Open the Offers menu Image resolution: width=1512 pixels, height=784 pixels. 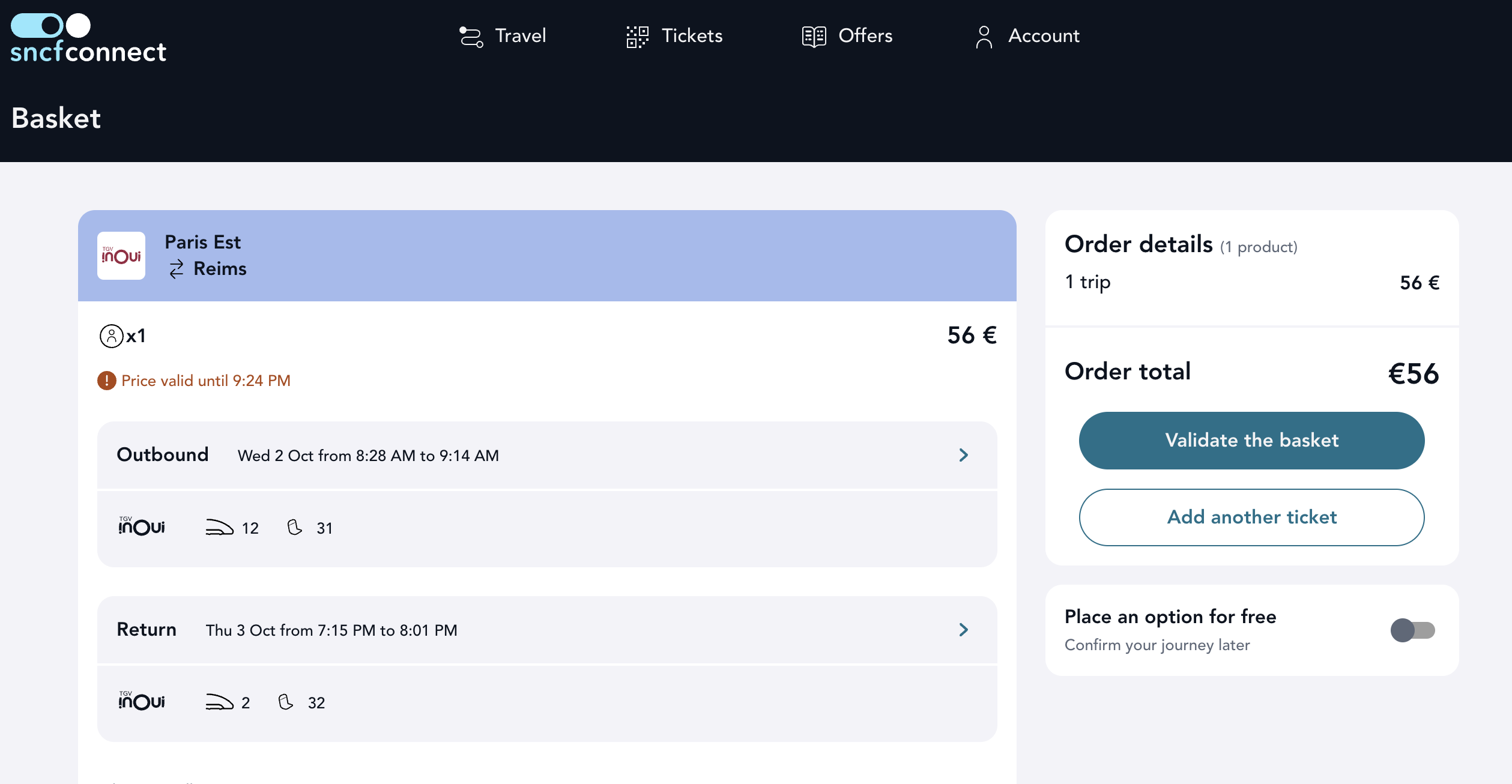(865, 36)
